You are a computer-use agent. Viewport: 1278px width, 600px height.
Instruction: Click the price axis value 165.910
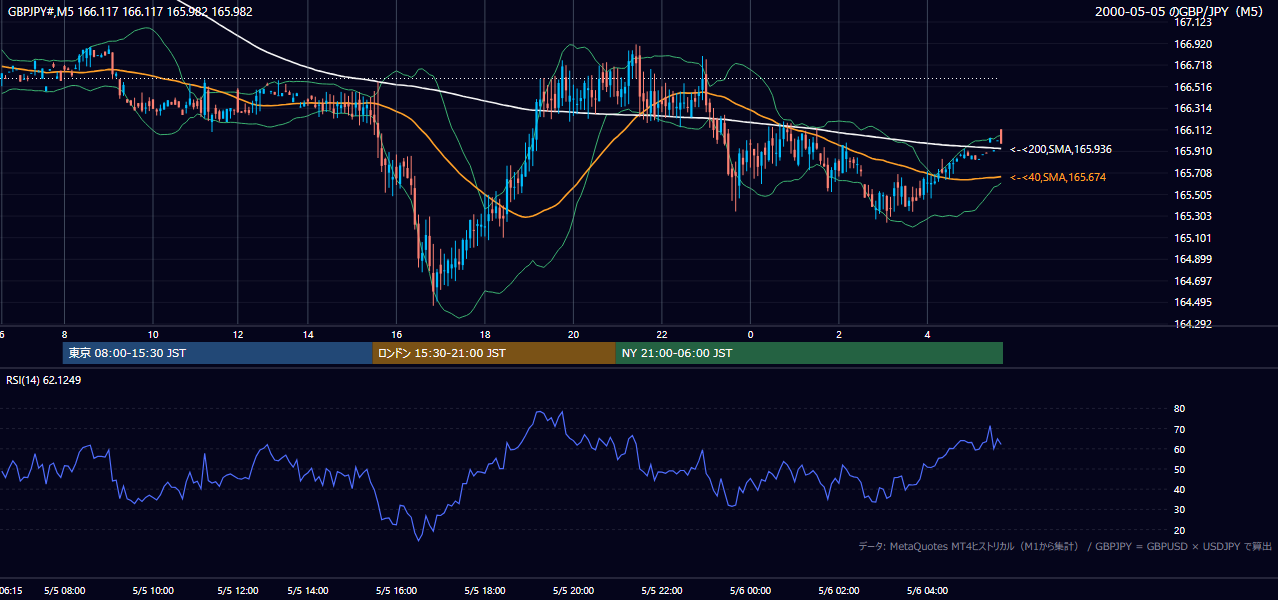(x=1193, y=151)
